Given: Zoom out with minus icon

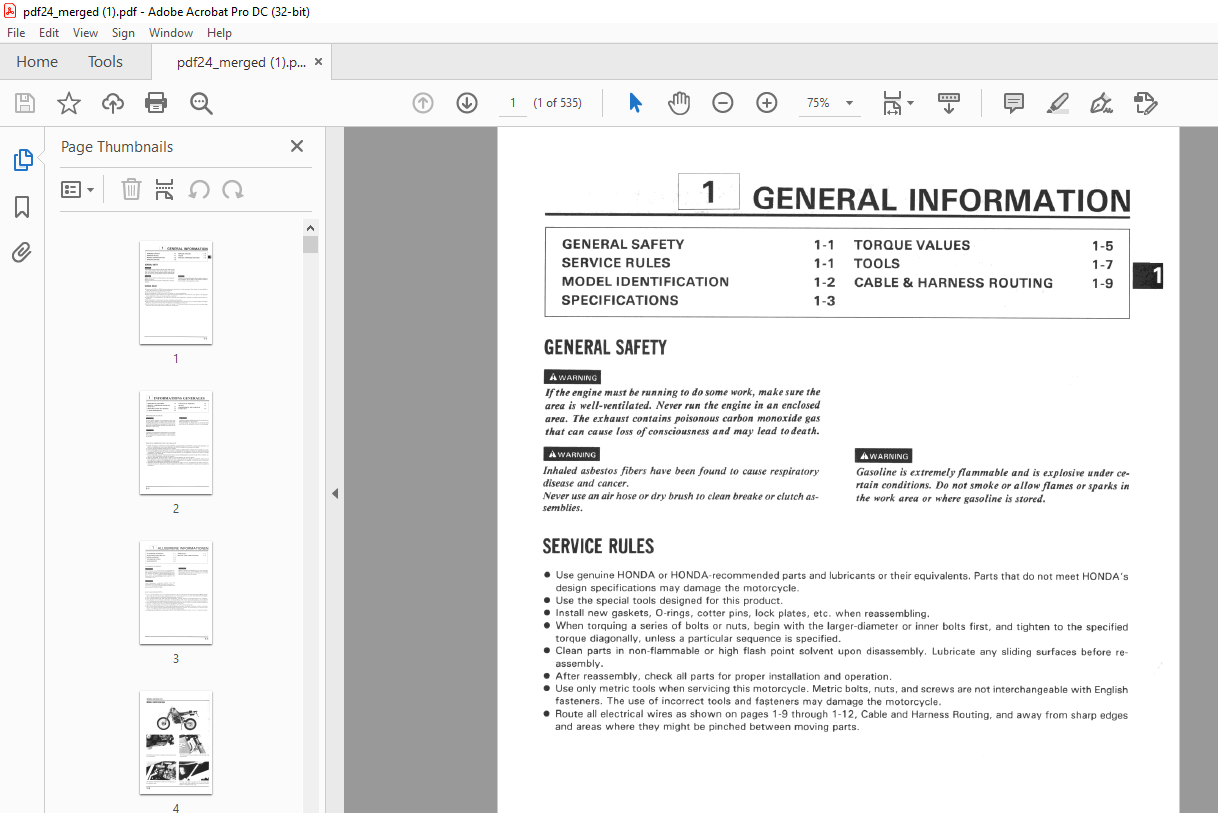Looking at the screenshot, I should coord(723,103).
